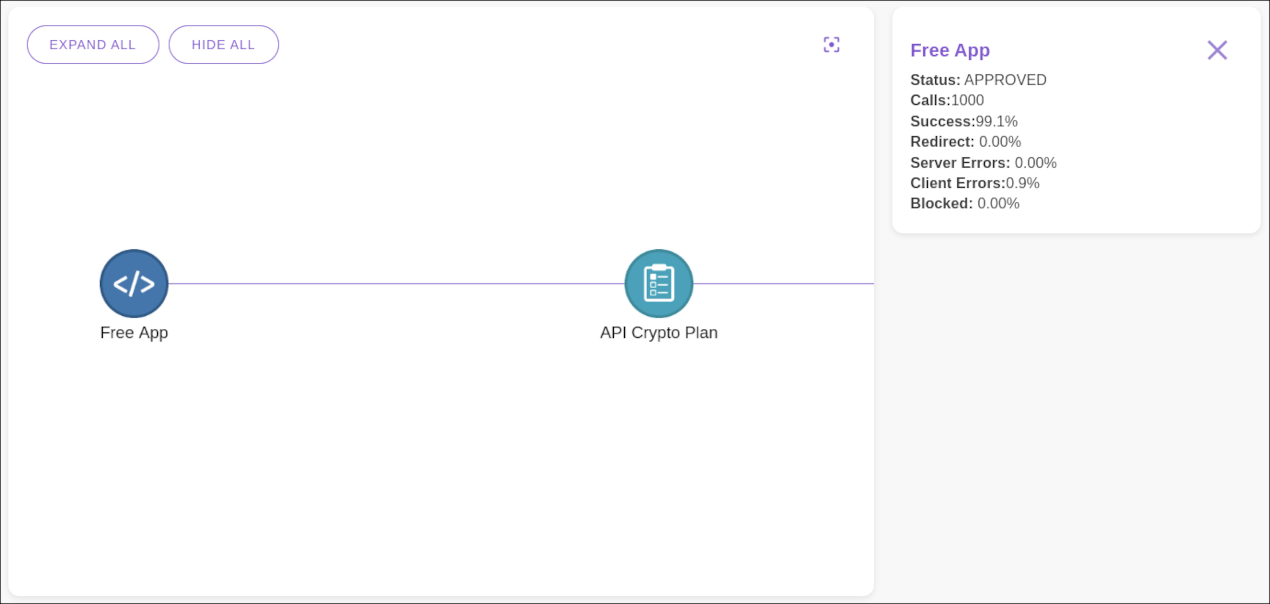Click the API Crypto Plan node label
This screenshot has width=1270, height=604.
659,332
